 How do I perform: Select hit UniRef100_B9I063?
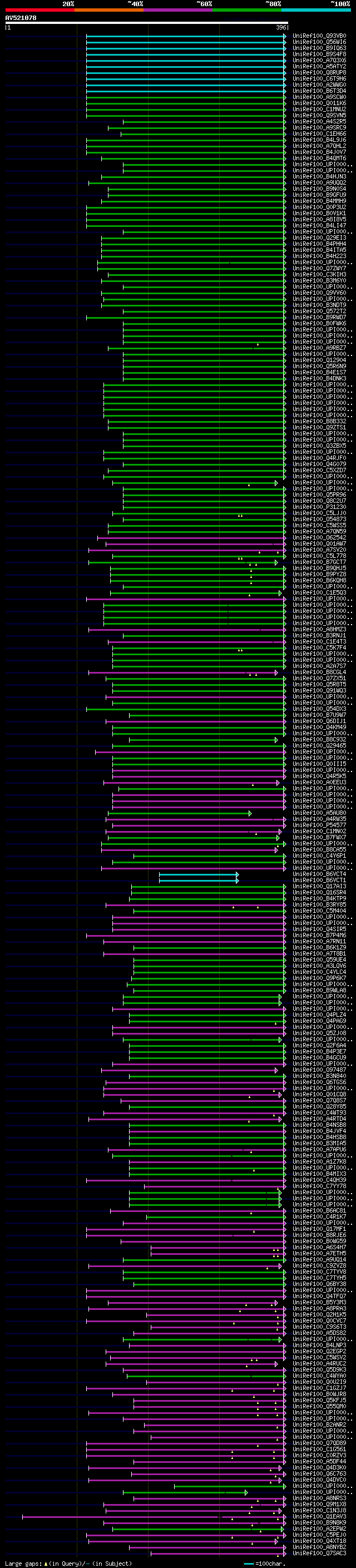coord(319,48)
